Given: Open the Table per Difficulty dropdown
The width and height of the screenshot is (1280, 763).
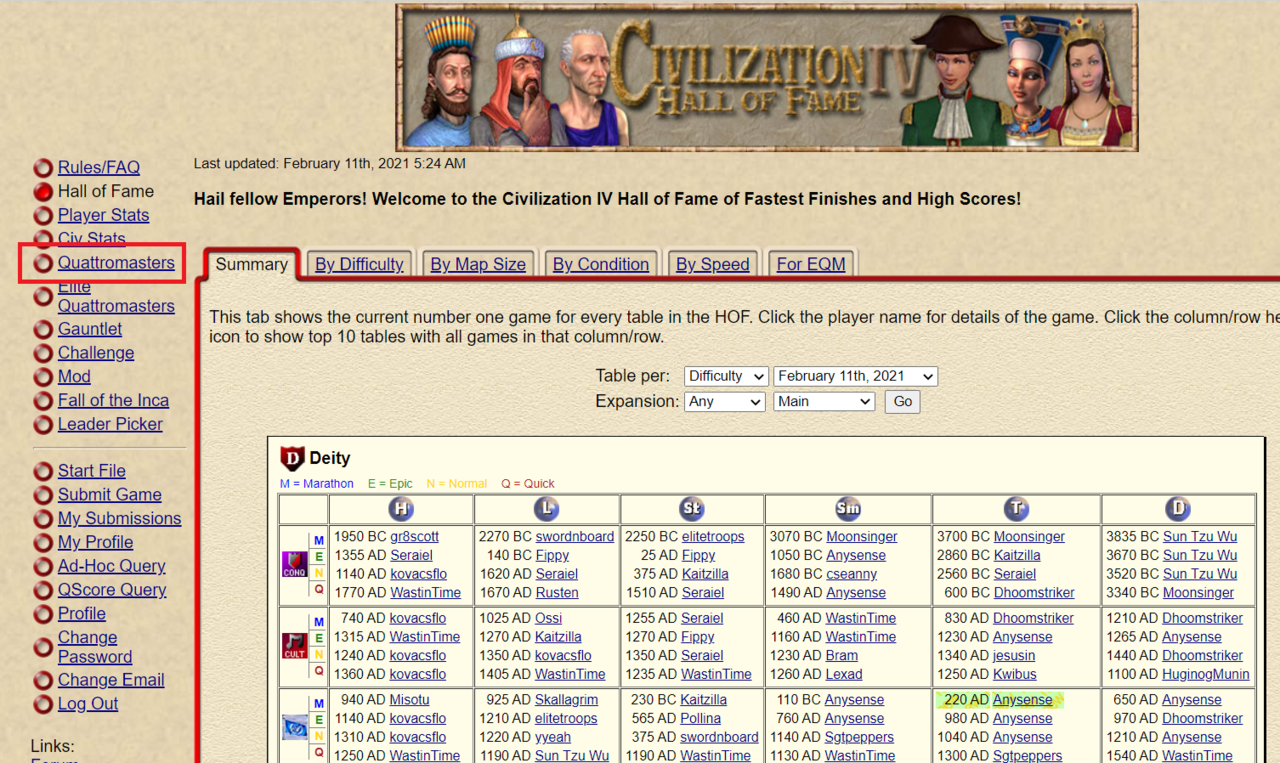Looking at the screenshot, I should [x=726, y=376].
